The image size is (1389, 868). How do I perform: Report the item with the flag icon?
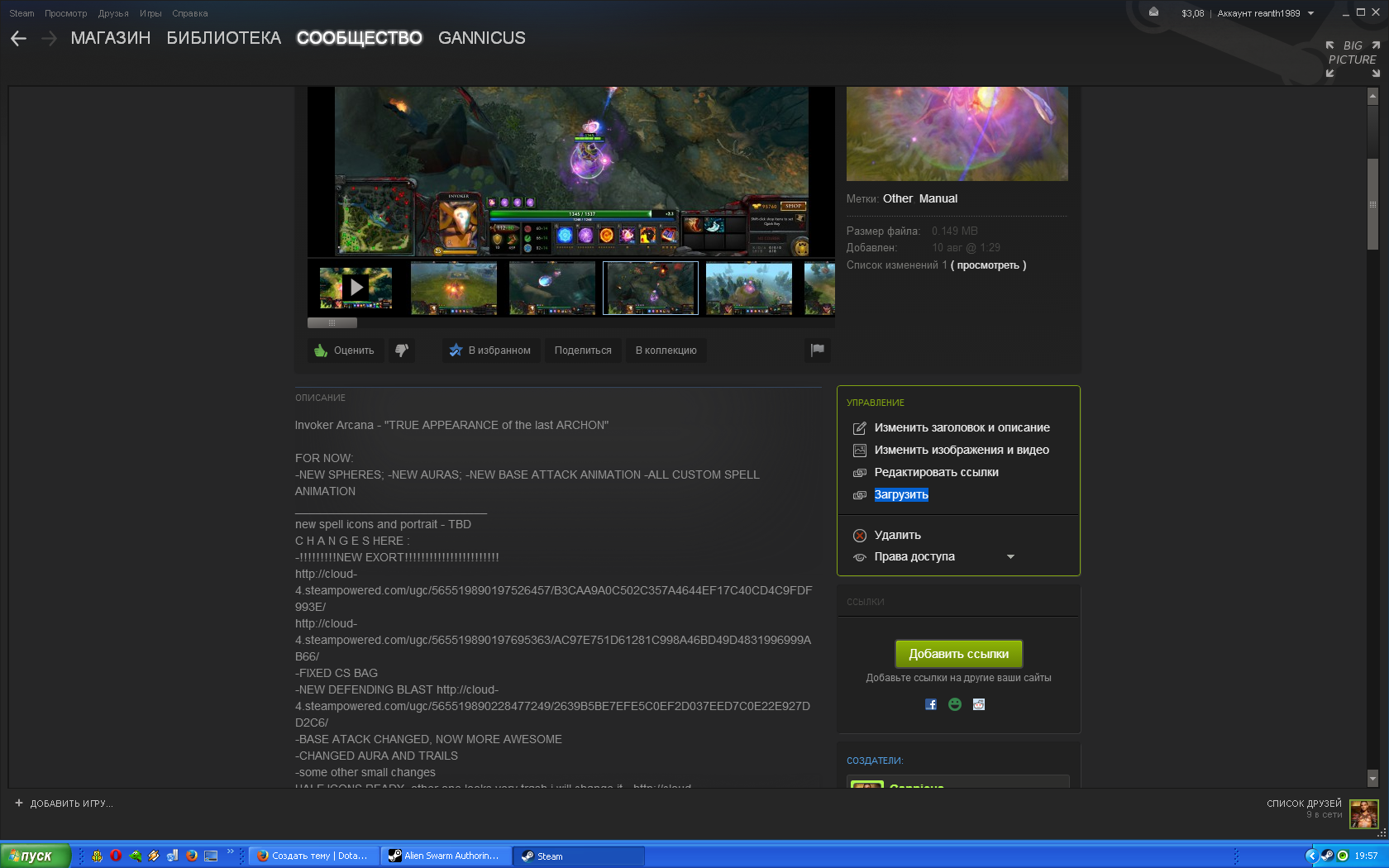(818, 350)
